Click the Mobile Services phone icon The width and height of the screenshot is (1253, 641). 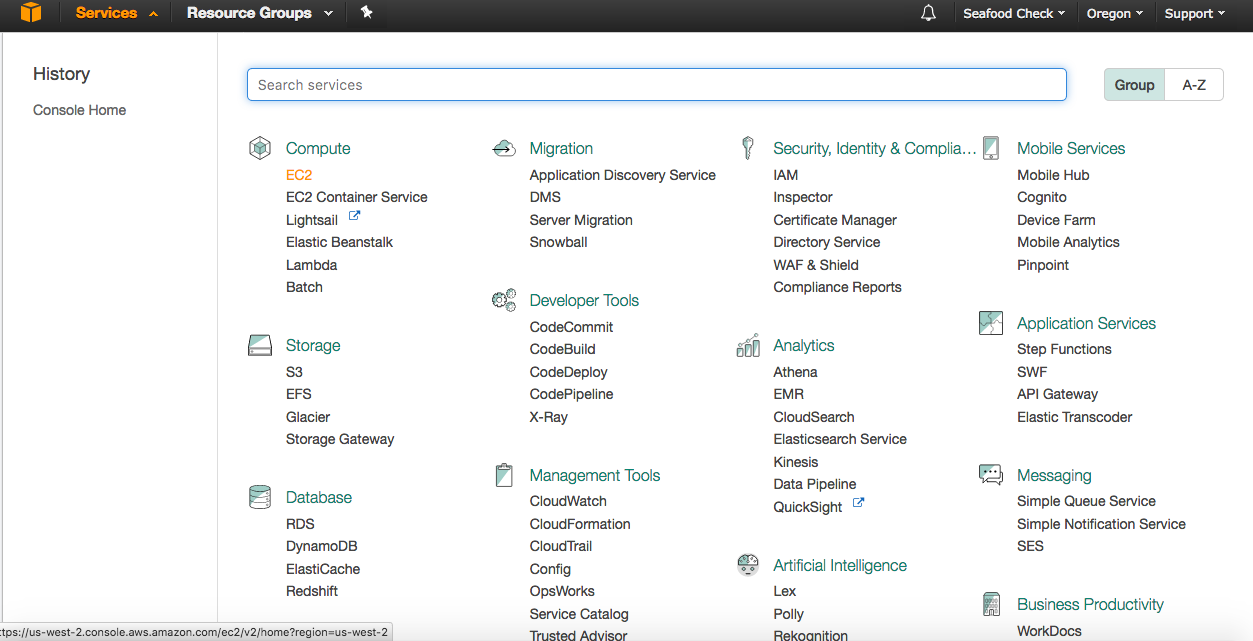991,148
